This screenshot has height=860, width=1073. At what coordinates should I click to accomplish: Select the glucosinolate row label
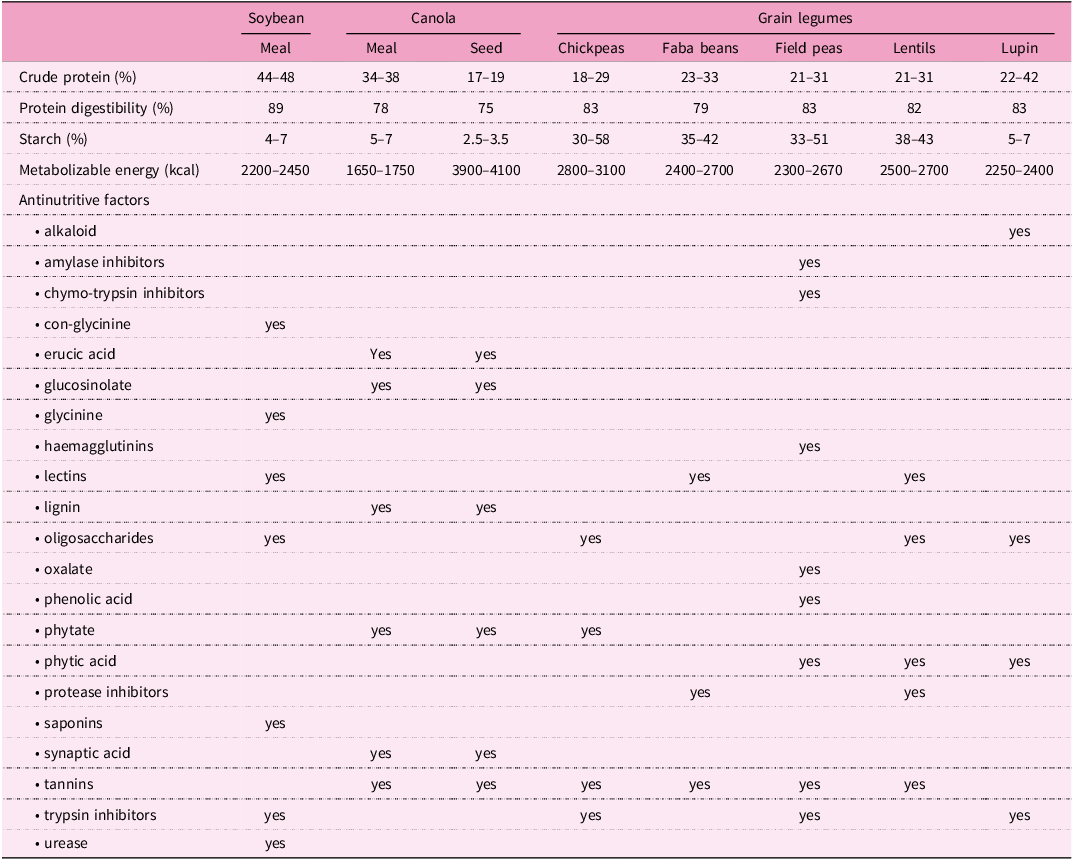88,385
